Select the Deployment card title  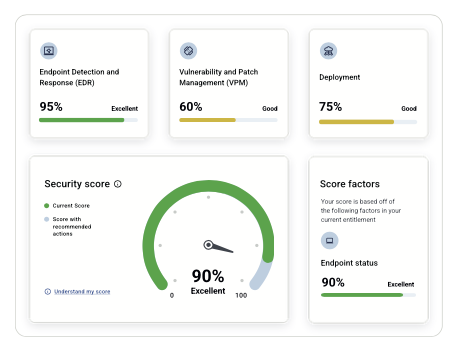click(x=340, y=77)
